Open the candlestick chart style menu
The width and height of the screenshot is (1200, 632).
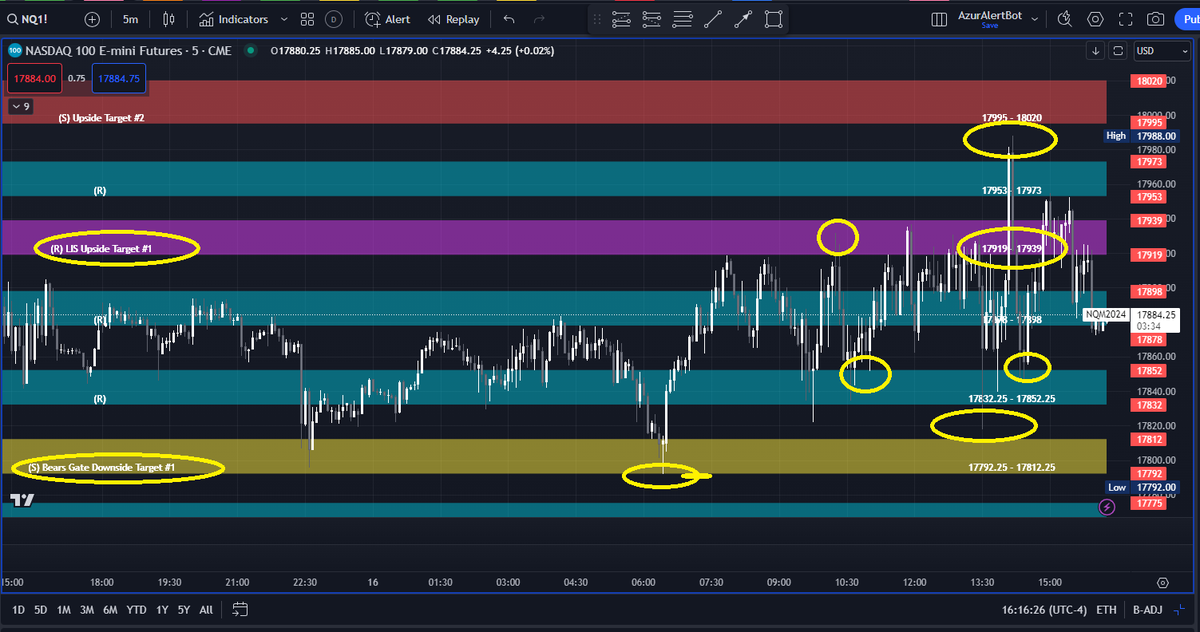[168, 19]
